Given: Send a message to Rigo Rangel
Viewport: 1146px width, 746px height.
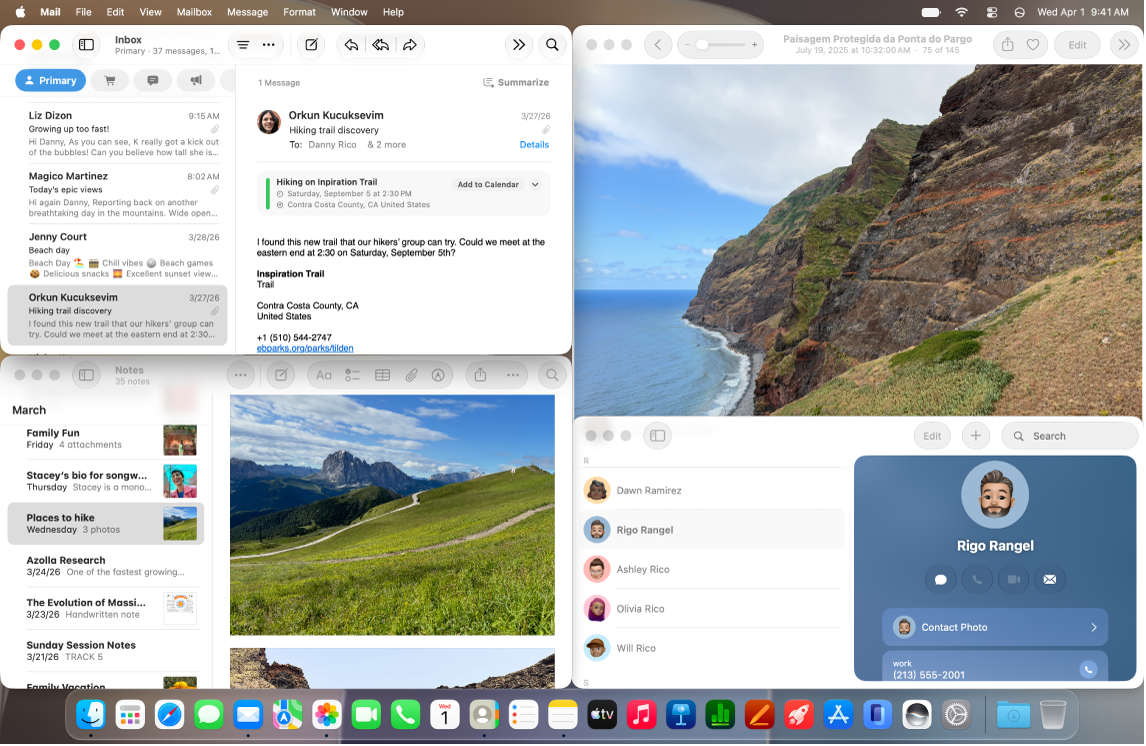Looking at the screenshot, I should 941,579.
